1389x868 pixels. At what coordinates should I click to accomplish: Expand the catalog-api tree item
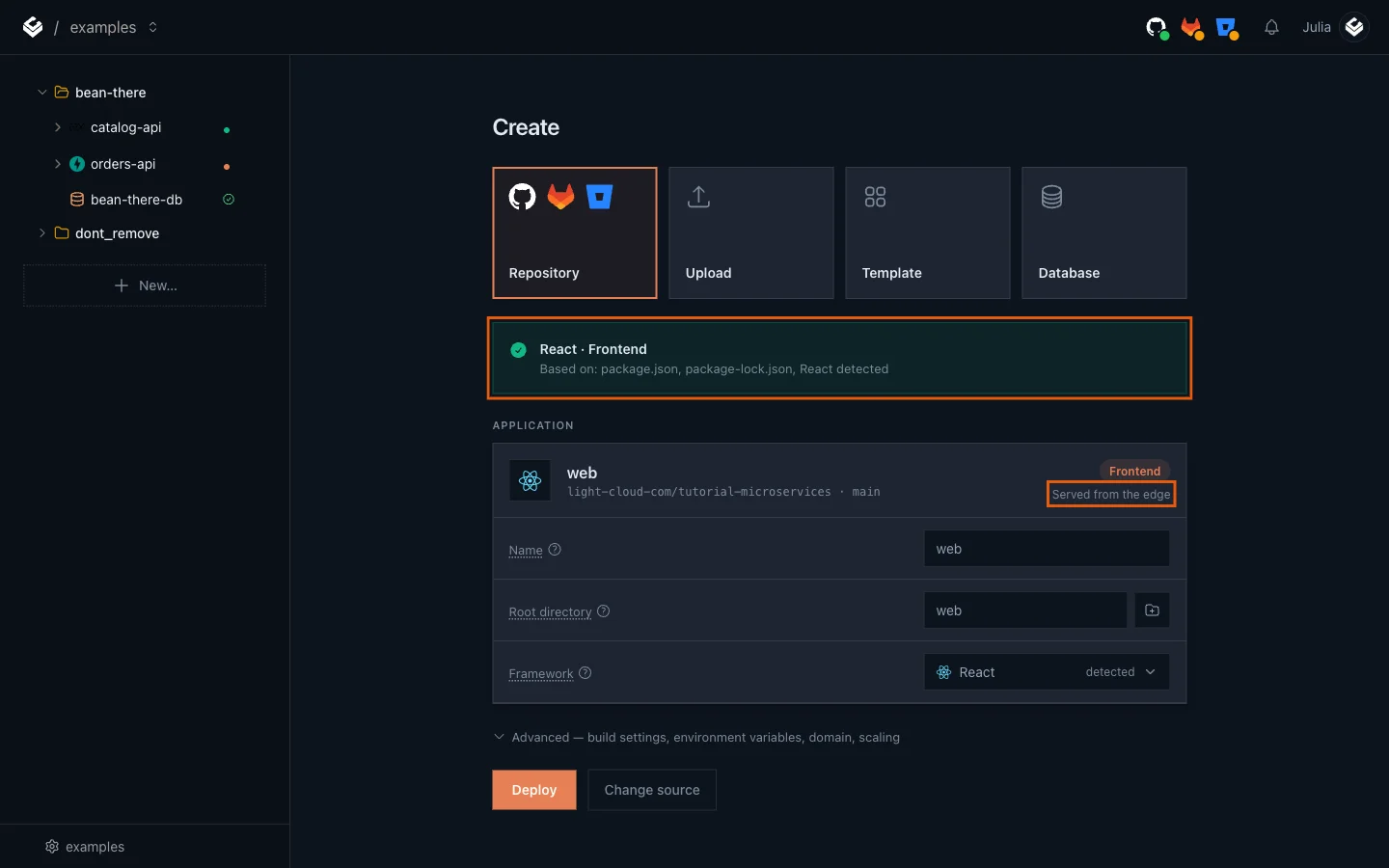[58, 127]
